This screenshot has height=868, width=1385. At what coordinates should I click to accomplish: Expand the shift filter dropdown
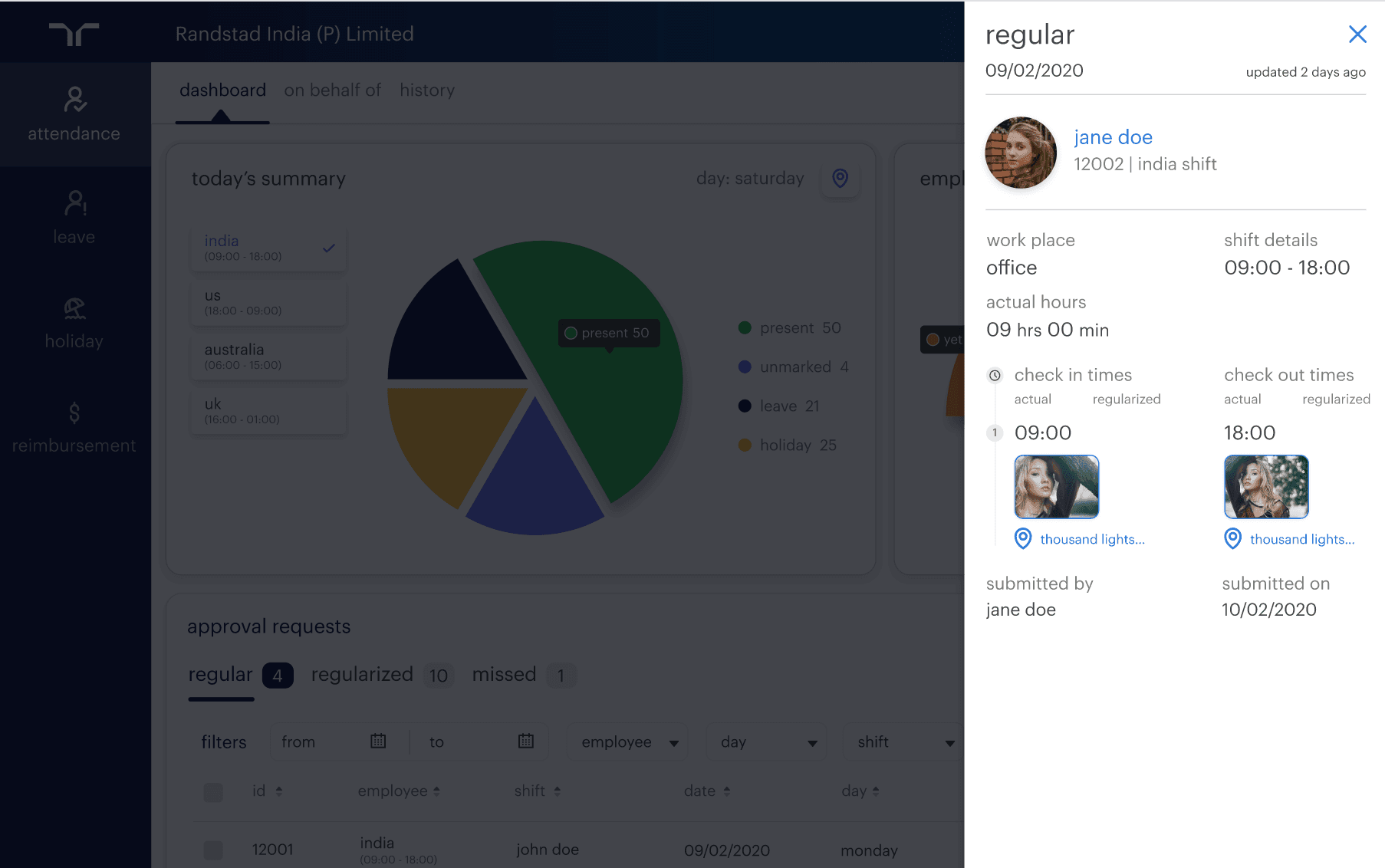tap(903, 741)
